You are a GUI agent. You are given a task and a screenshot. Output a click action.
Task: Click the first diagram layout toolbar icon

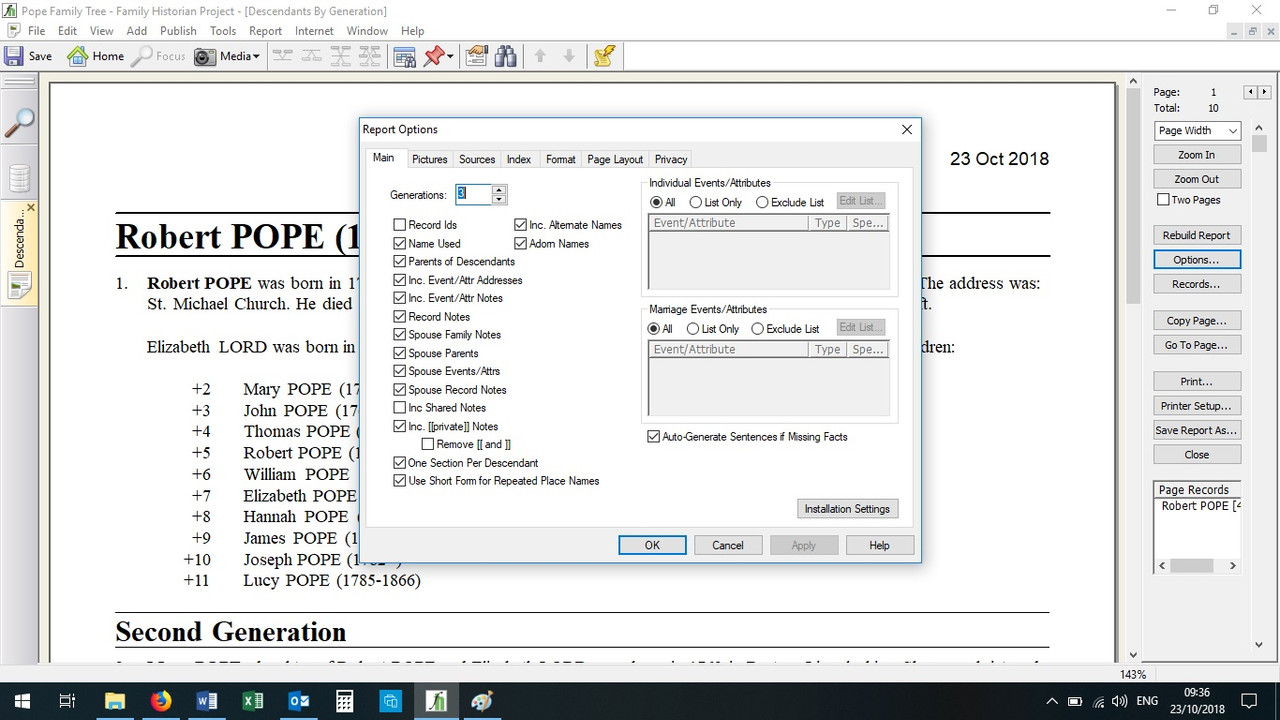click(283, 56)
